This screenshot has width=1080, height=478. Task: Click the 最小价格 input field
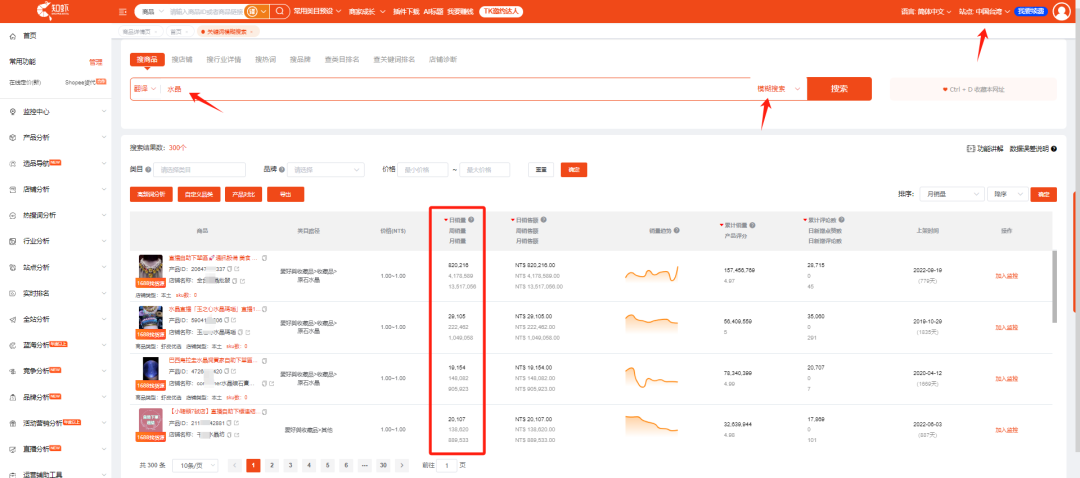pos(424,169)
